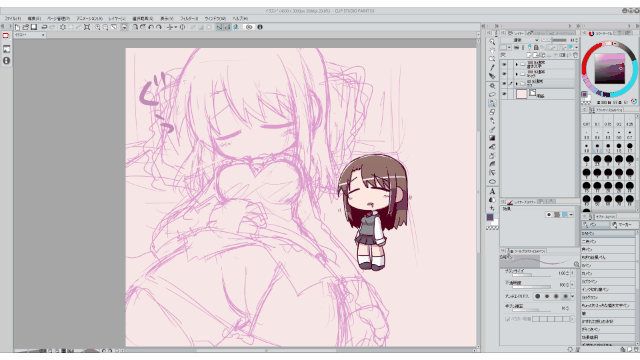The height and width of the screenshot is (360, 640).
Task: Click the Transform (scale/rotate) icon in the command bar
Action: pos(87,27)
